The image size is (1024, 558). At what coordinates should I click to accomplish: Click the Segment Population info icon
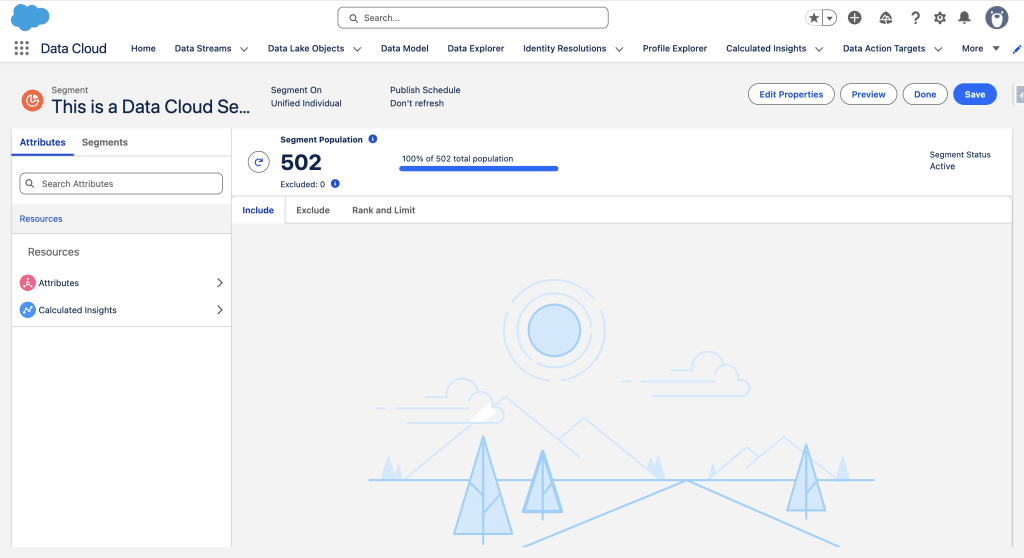373,139
